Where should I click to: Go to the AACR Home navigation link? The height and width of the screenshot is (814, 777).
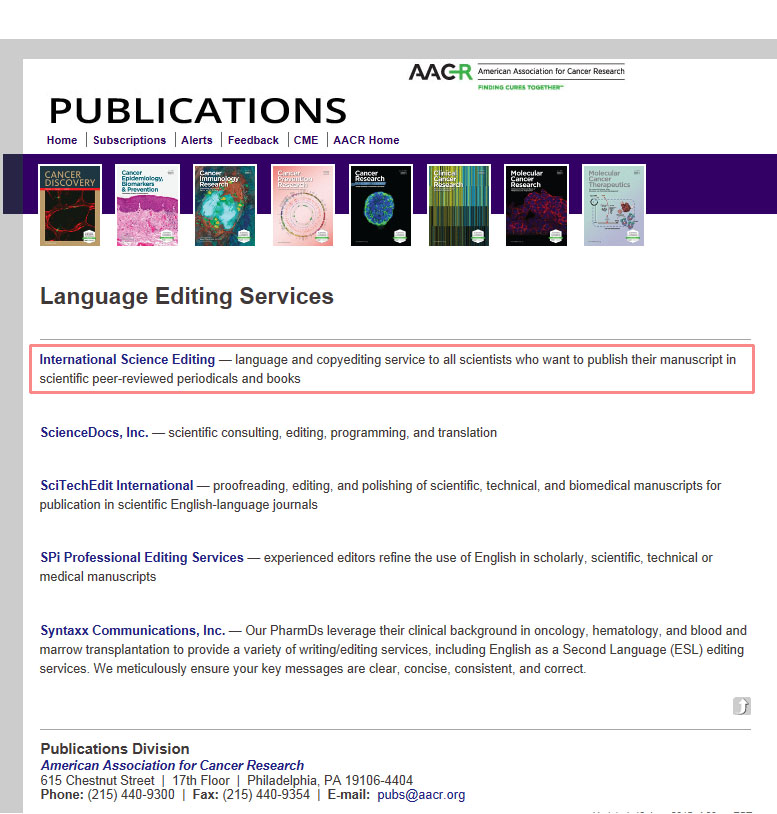point(366,140)
